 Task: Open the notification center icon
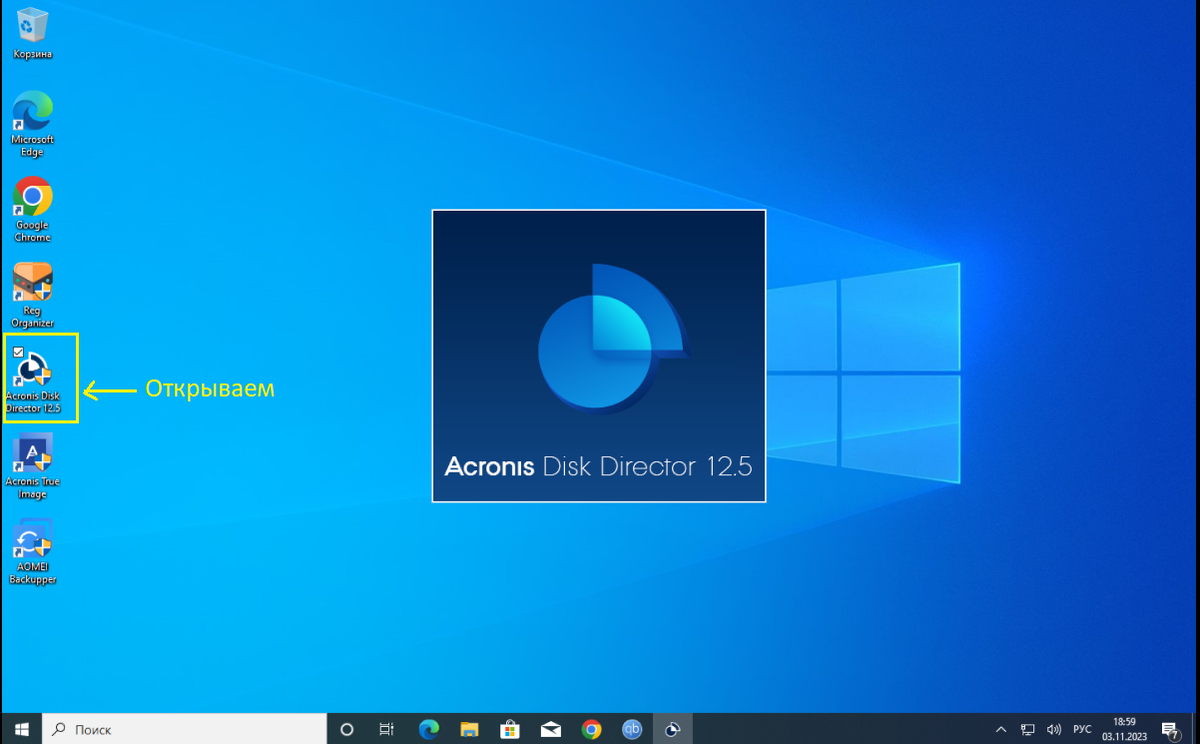(1170, 729)
